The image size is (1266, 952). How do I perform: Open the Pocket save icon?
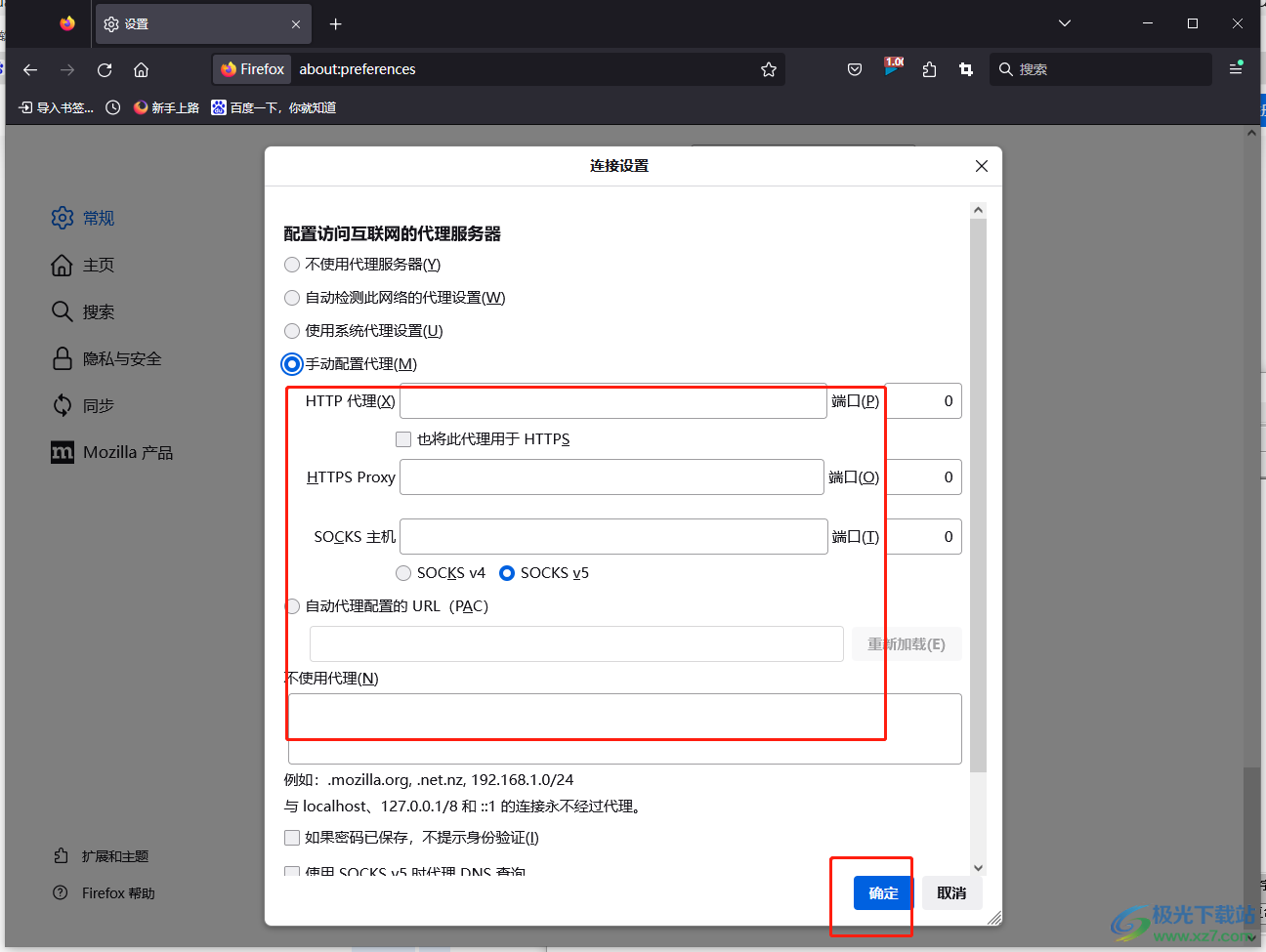point(855,69)
